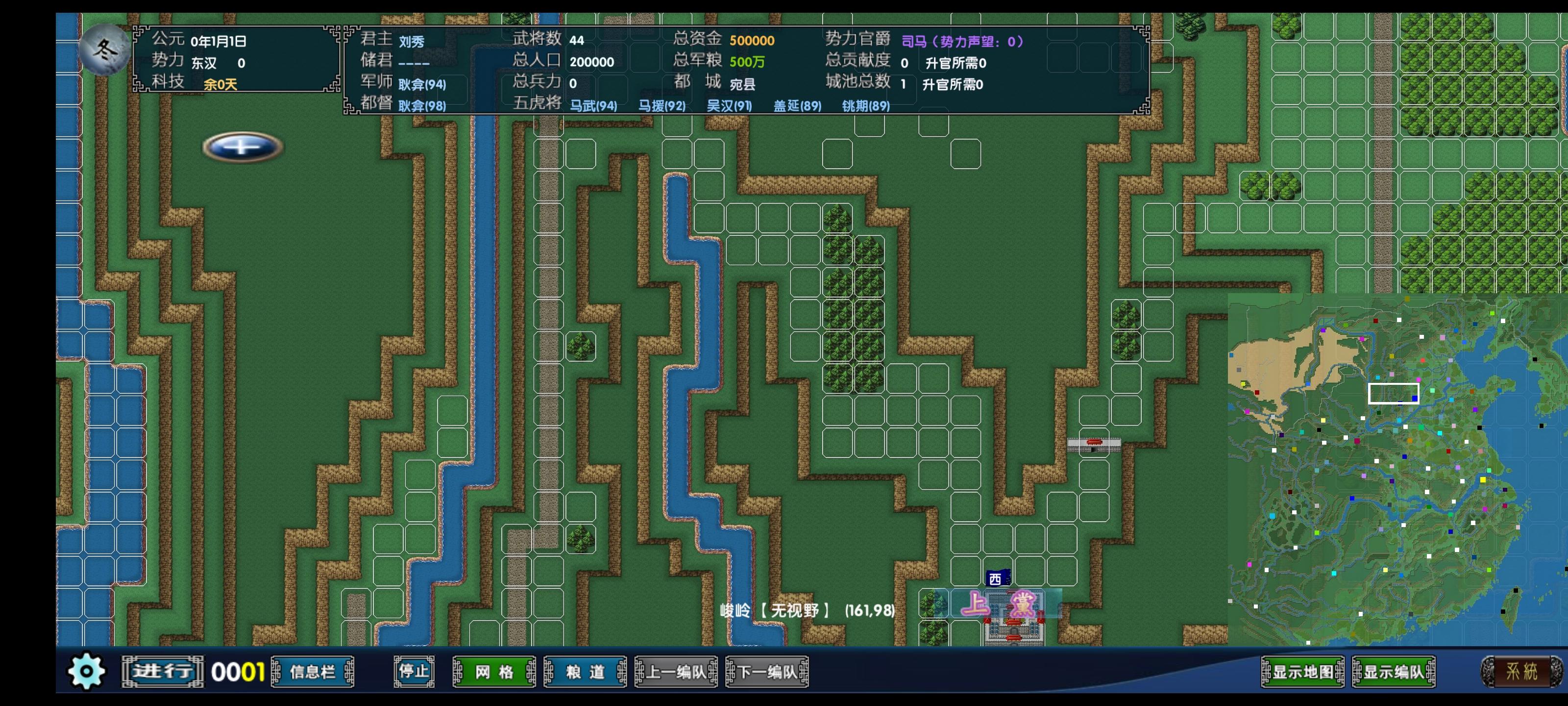Toggle the 网格 grid overlay
The height and width of the screenshot is (706, 1568).
494,672
